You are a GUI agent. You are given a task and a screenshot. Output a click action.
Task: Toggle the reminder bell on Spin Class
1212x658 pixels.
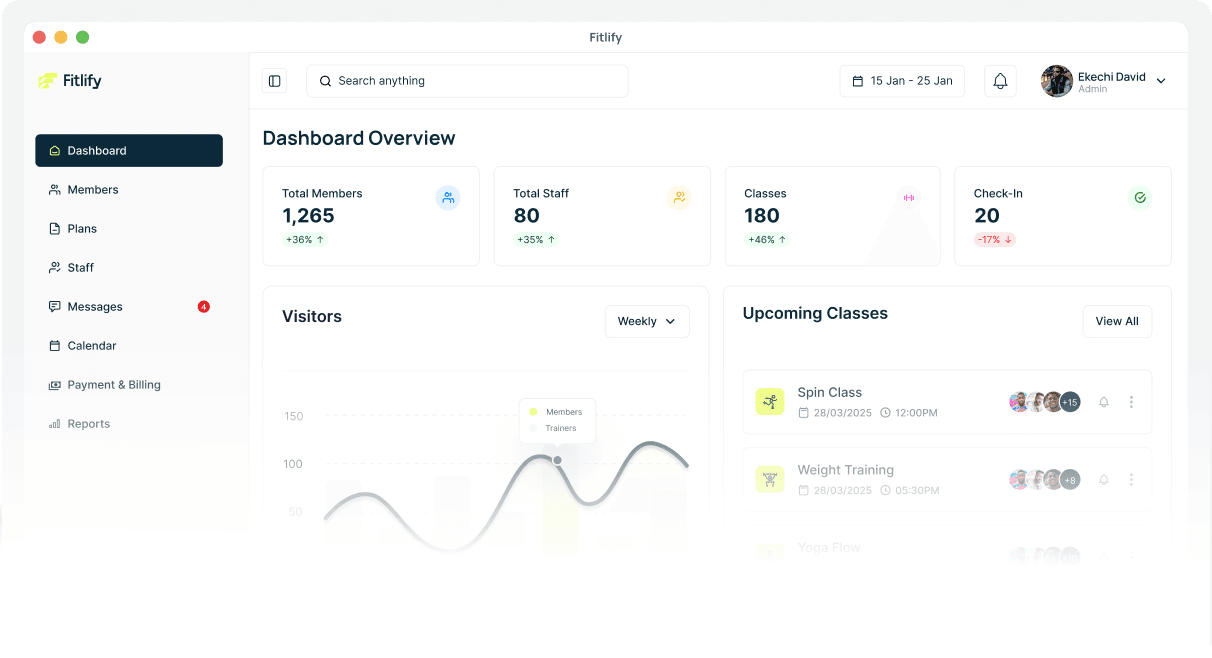(x=1103, y=402)
